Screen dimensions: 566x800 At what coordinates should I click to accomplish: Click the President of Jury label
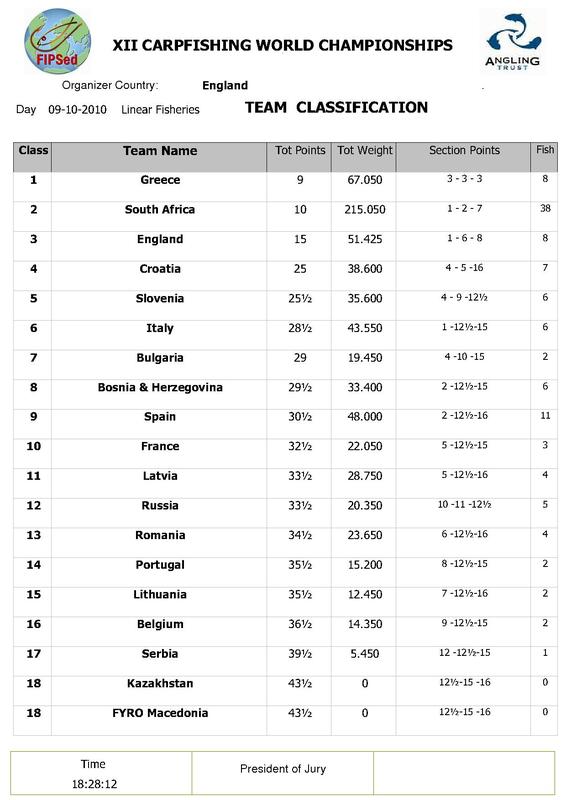283,769
